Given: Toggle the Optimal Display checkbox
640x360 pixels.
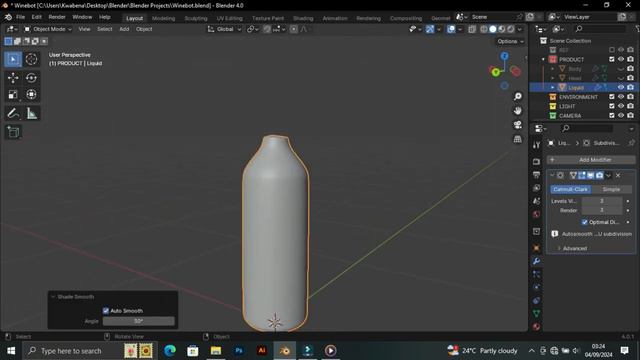Looking at the screenshot, I should tap(584, 222).
